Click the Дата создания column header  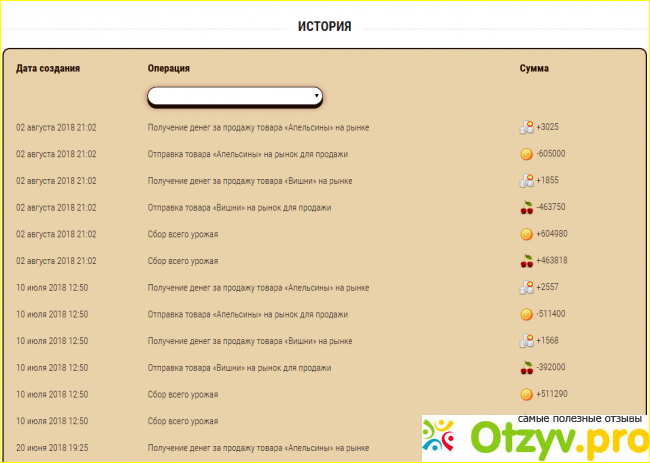coord(48,68)
